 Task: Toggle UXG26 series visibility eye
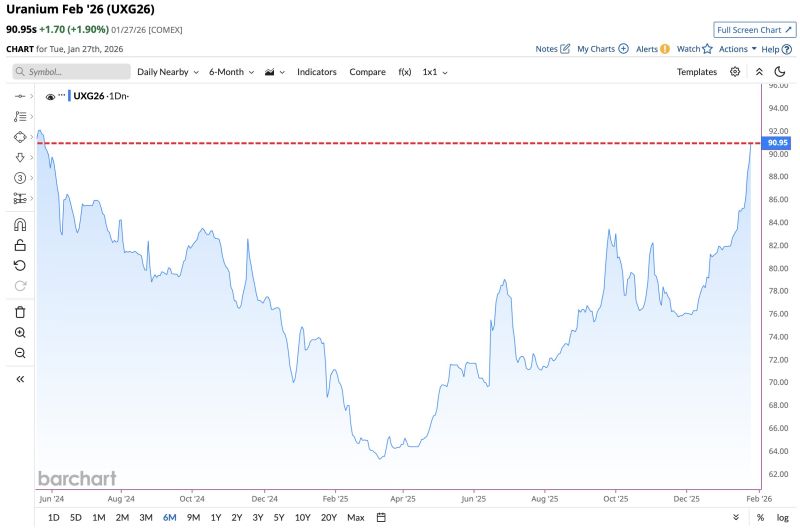click(x=50, y=96)
